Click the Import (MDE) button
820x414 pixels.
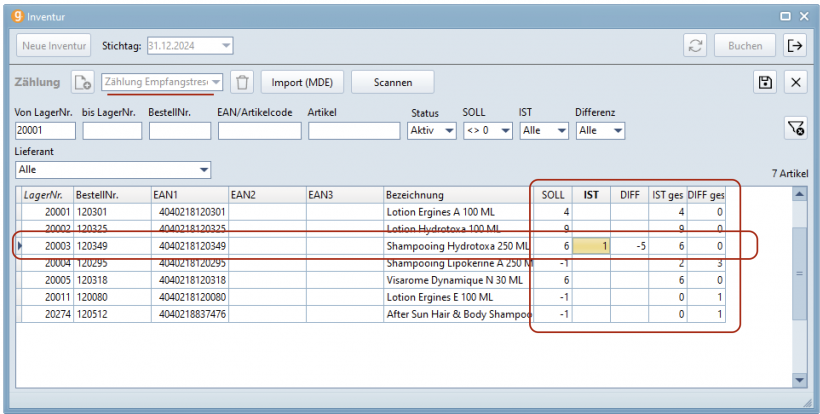click(303, 82)
